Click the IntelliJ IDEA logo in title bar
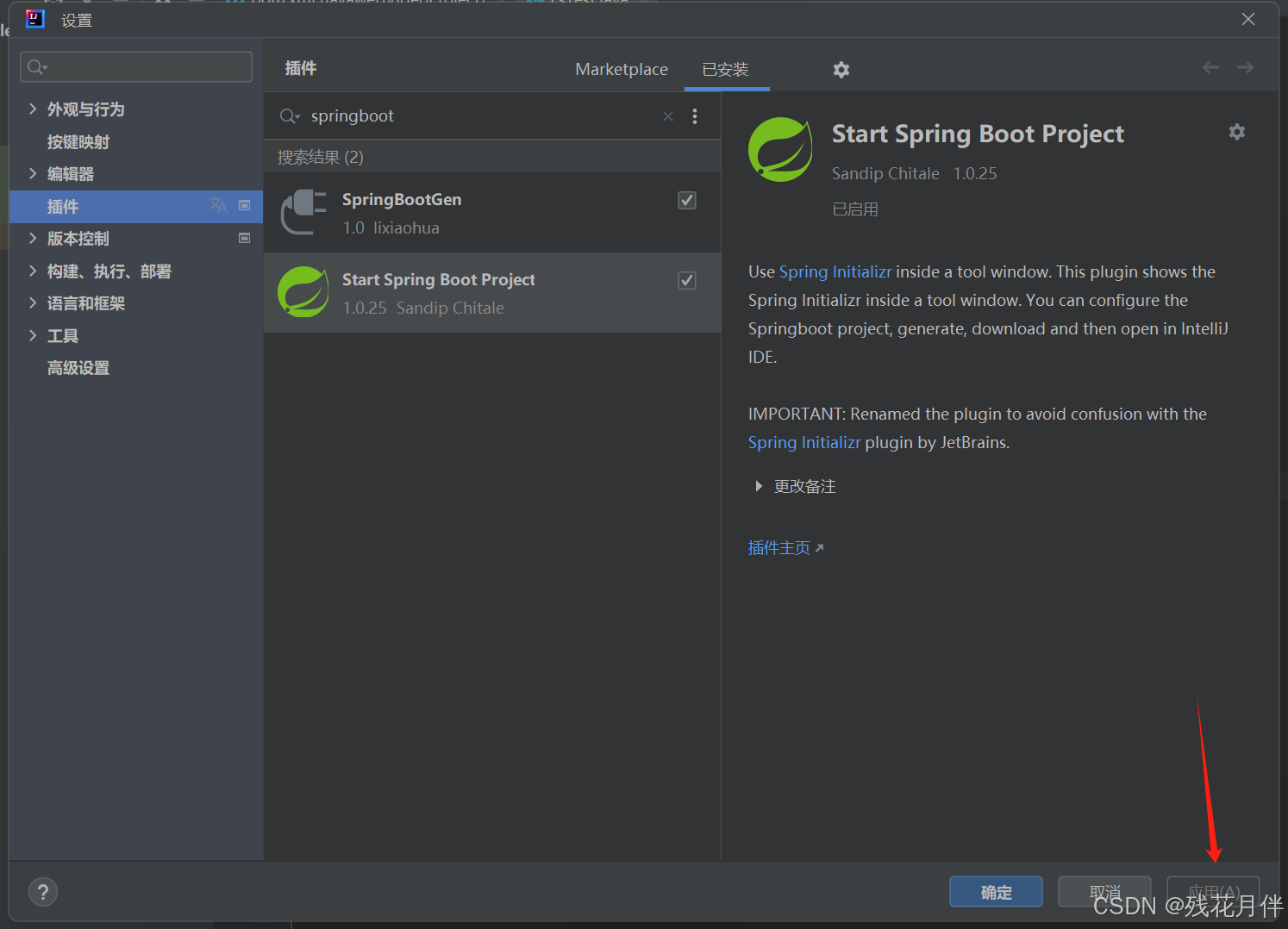1288x929 pixels. coord(34,19)
